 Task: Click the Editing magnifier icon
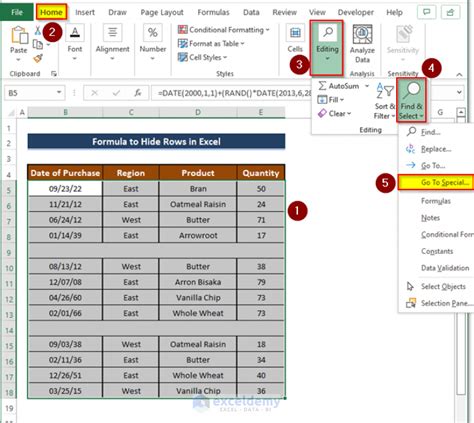327,33
